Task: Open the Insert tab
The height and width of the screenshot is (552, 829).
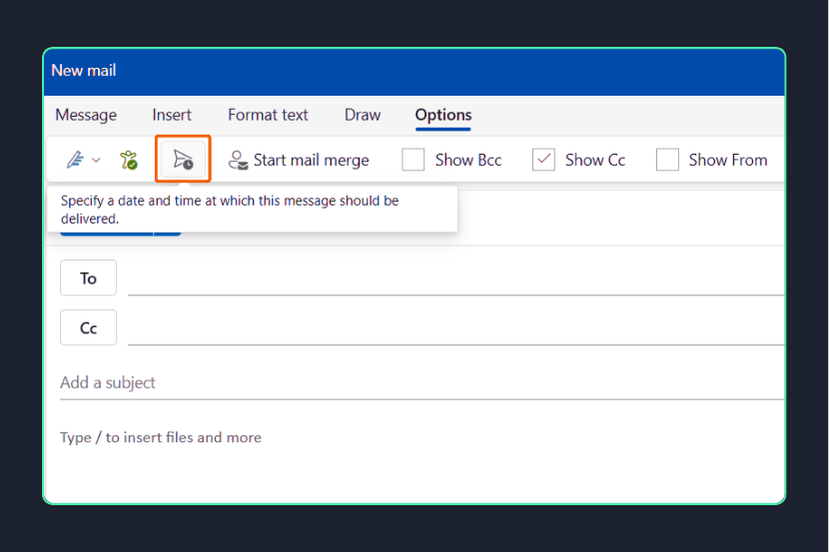Action: coord(172,115)
